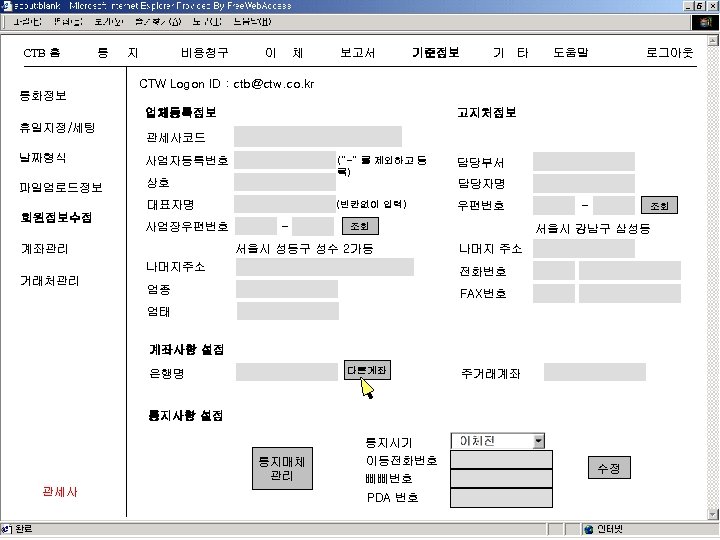This screenshot has width=720, height=540.
Task: Open the 비용청구 navigation tab
Action: tap(205, 53)
